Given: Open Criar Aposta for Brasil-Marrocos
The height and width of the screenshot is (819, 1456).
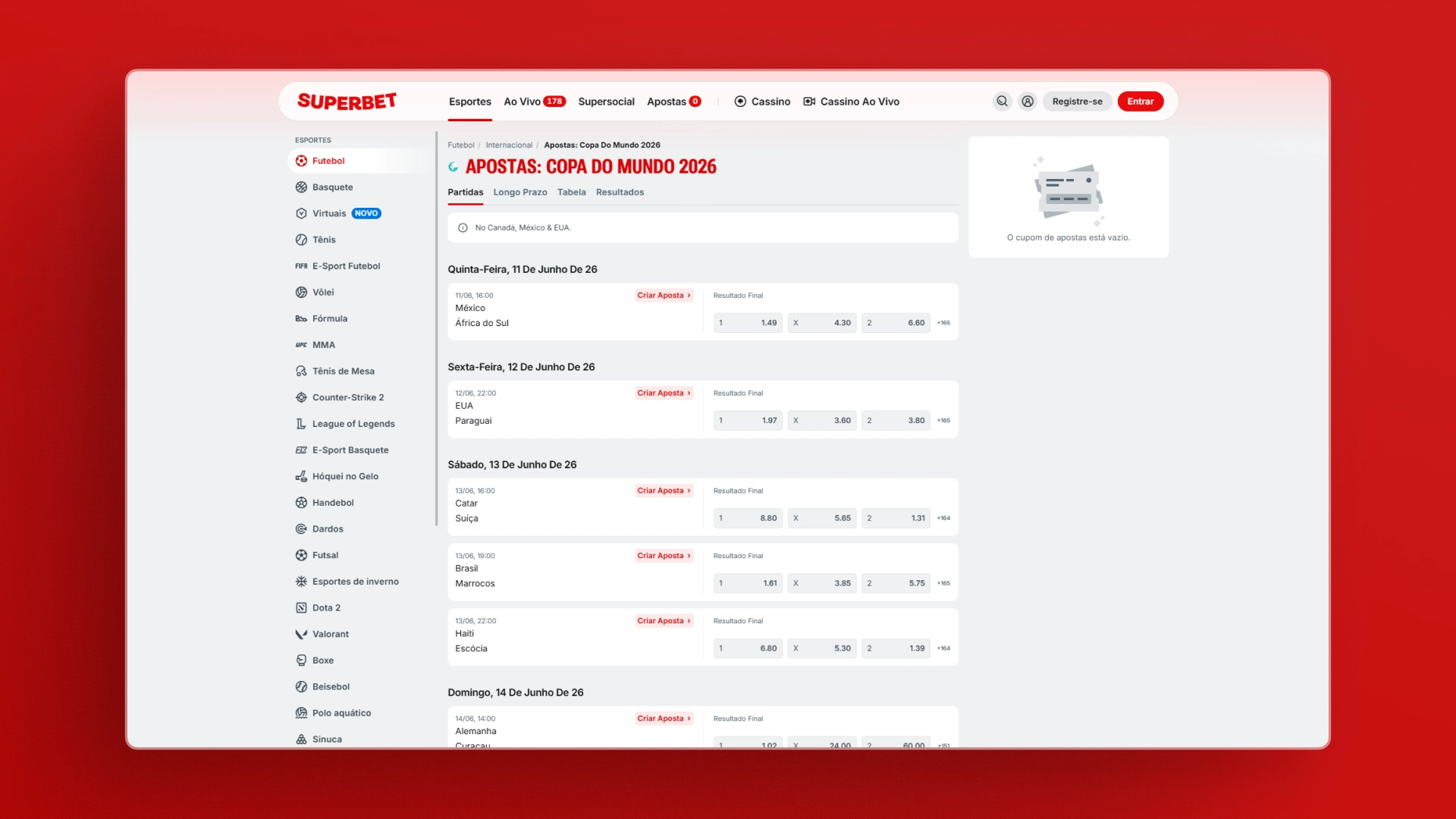Looking at the screenshot, I should click(664, 556).
